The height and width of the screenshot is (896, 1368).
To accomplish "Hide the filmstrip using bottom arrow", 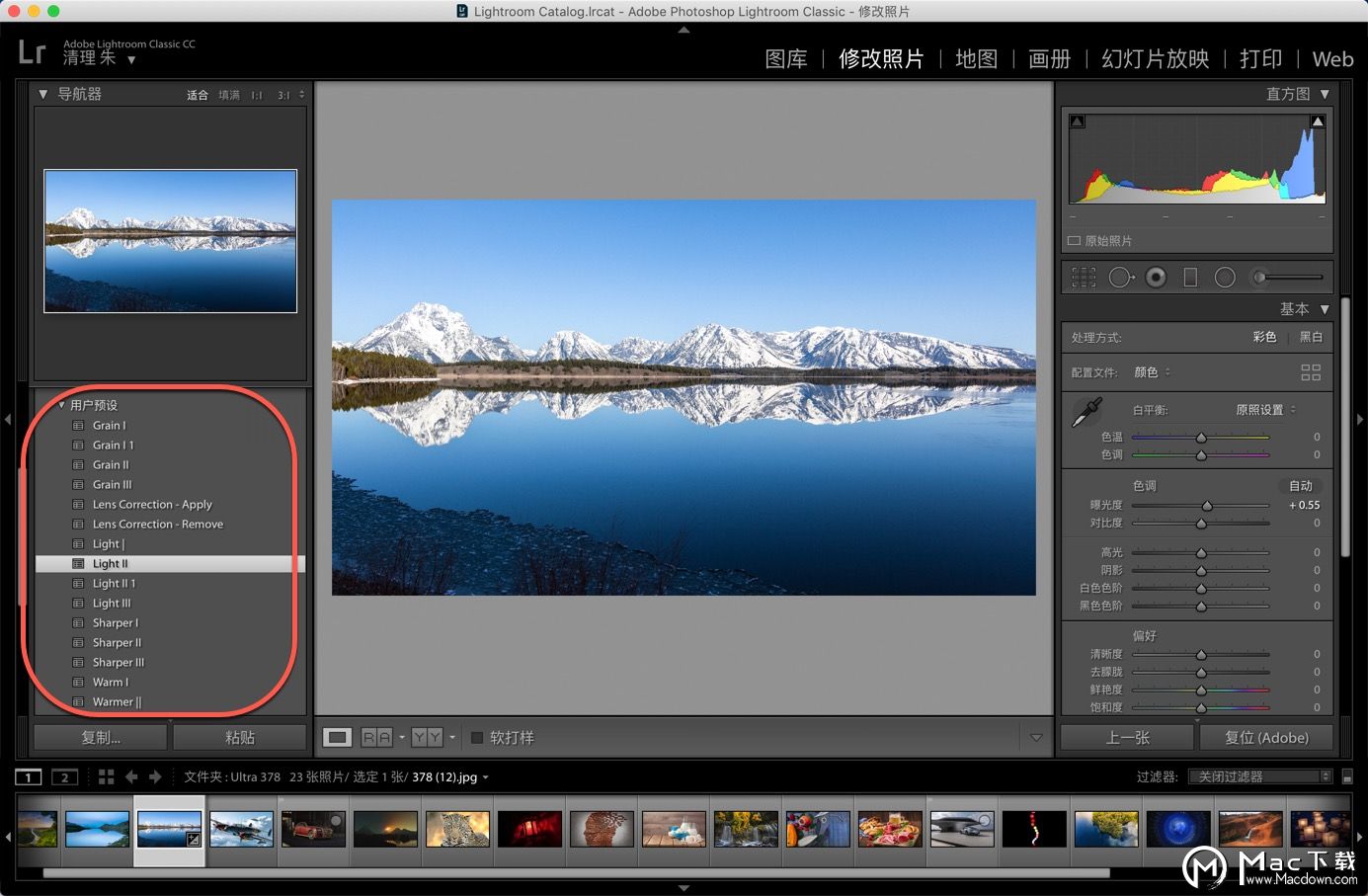I will point(684,888).
